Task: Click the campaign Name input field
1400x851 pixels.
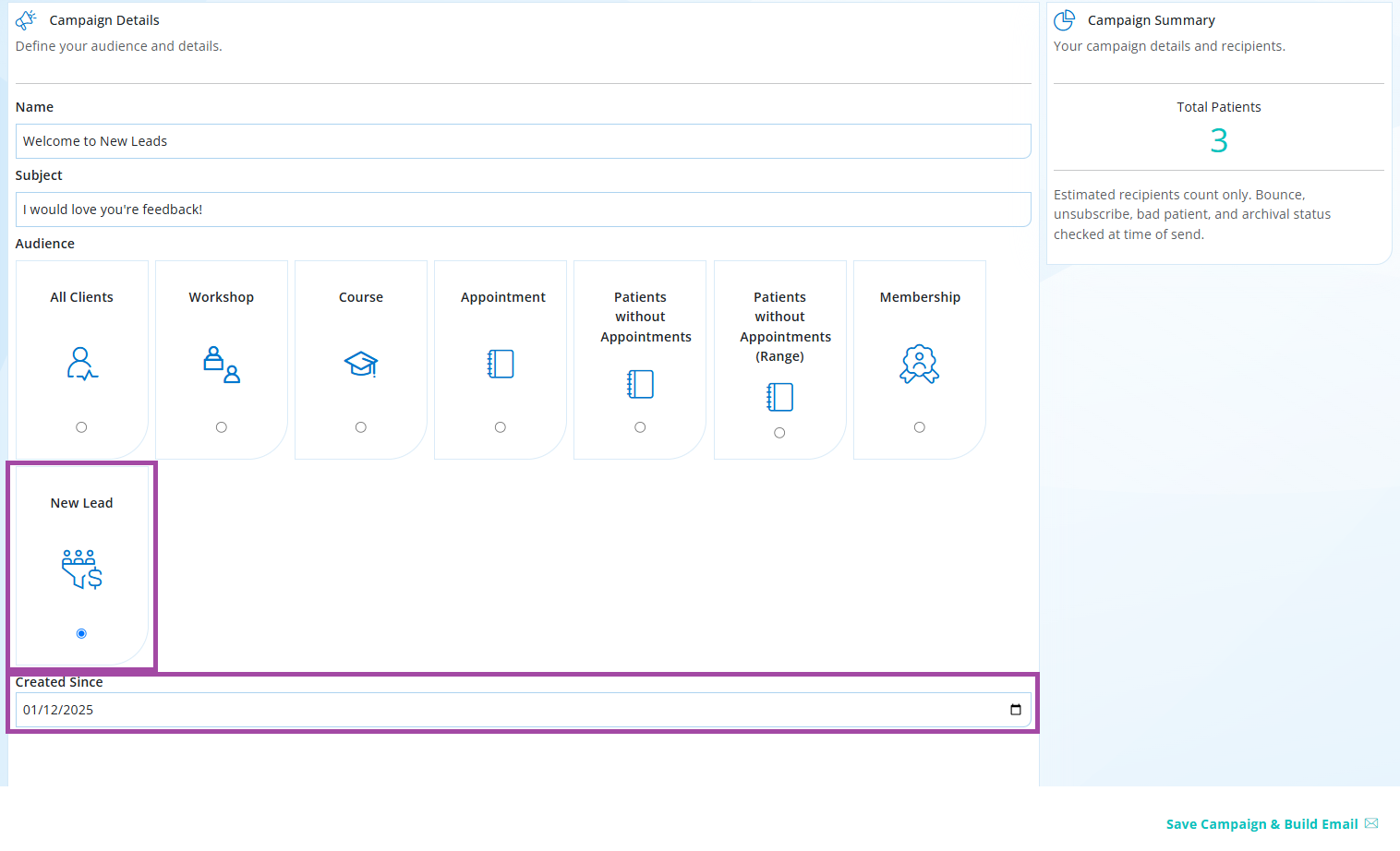Action: 524,141
